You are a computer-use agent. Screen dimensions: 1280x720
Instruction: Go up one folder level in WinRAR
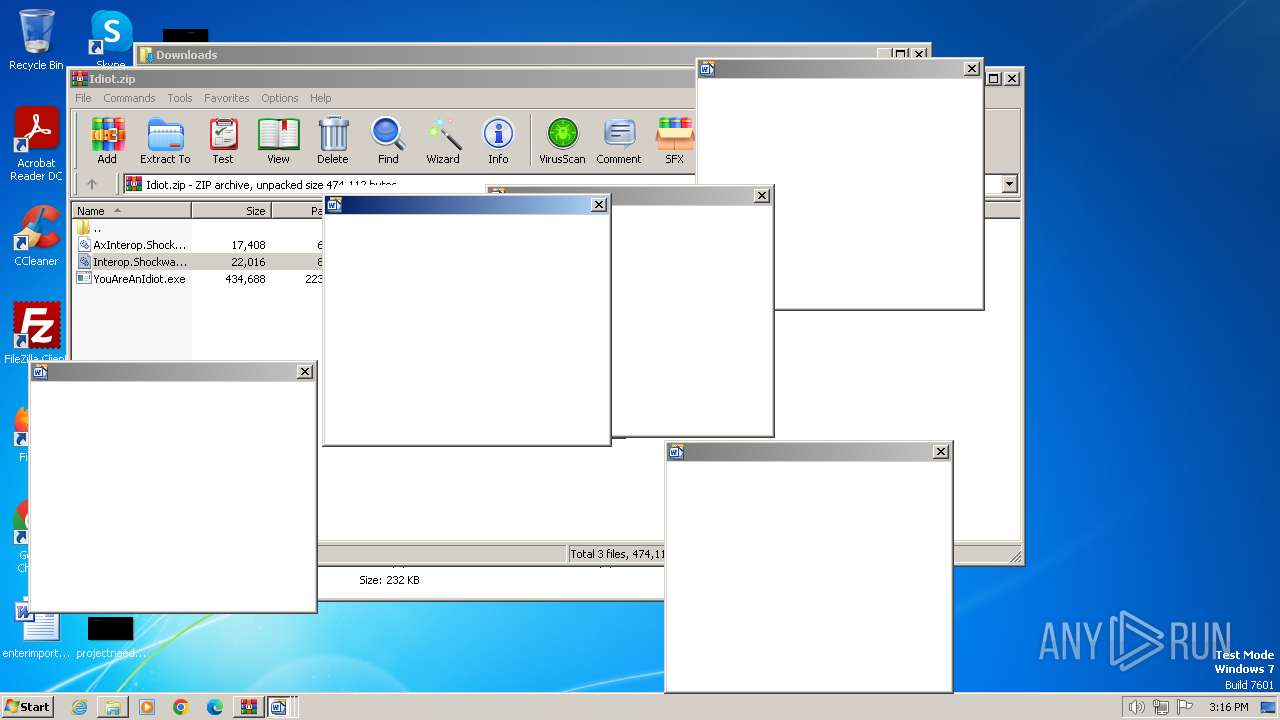tap(92, 184)
